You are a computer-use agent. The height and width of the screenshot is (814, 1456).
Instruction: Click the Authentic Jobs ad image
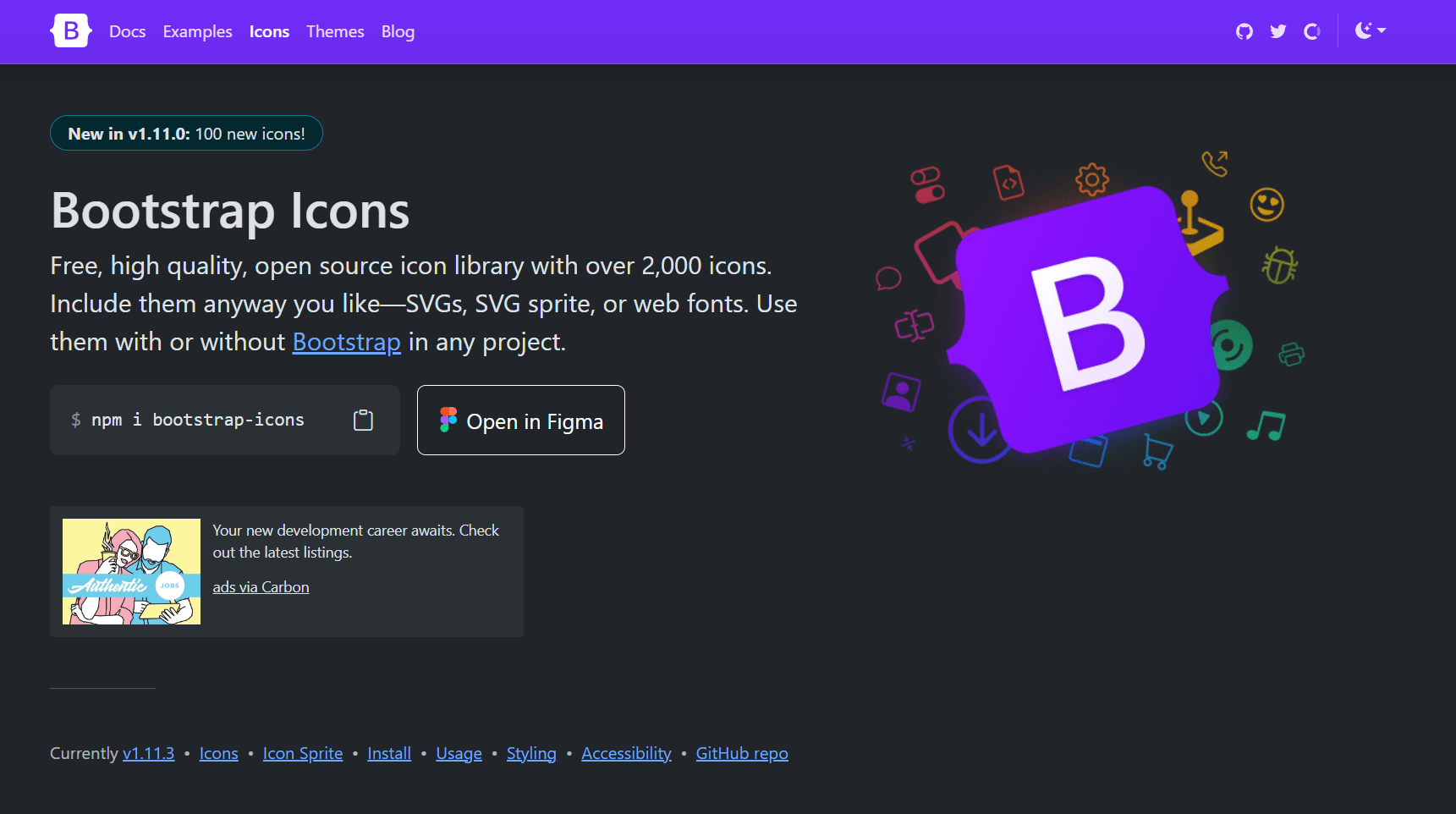pos(131,571)
